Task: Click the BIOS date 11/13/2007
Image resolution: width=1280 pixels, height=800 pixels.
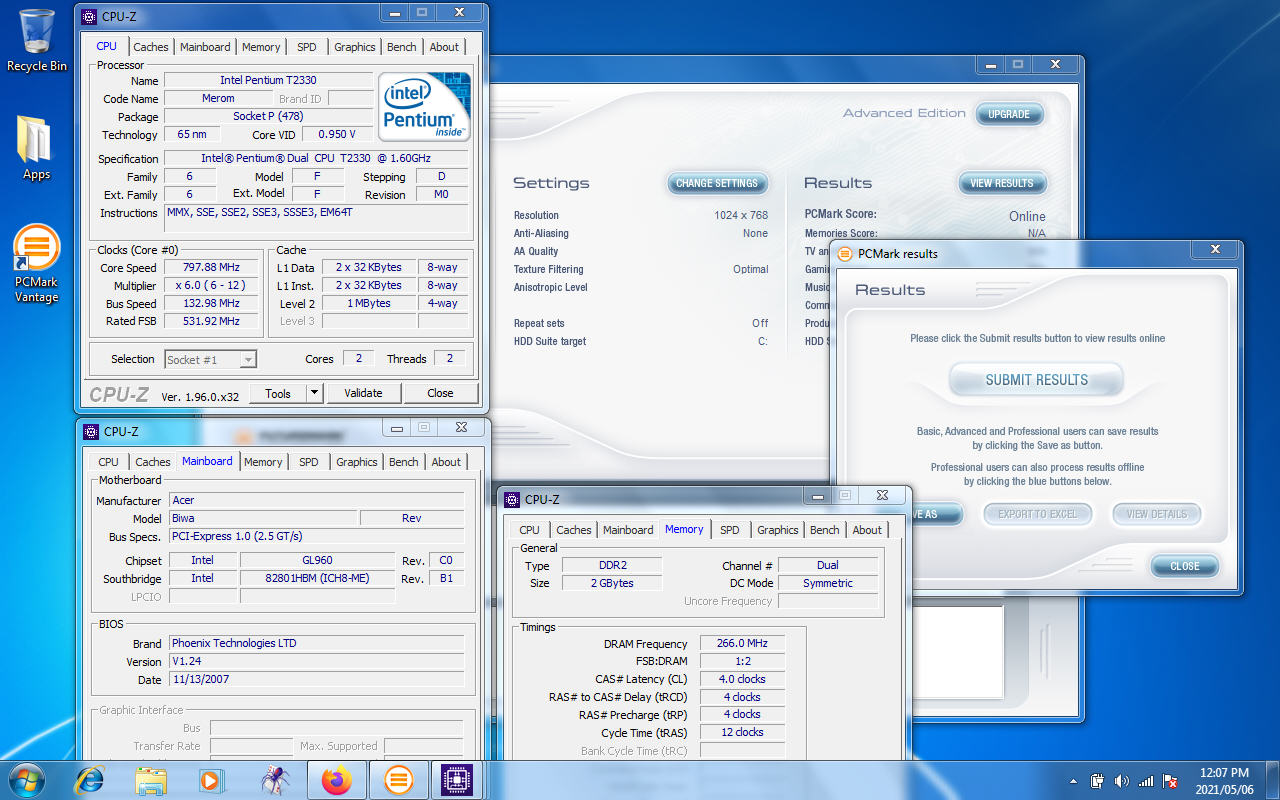Action: click(x=317, y=679)
